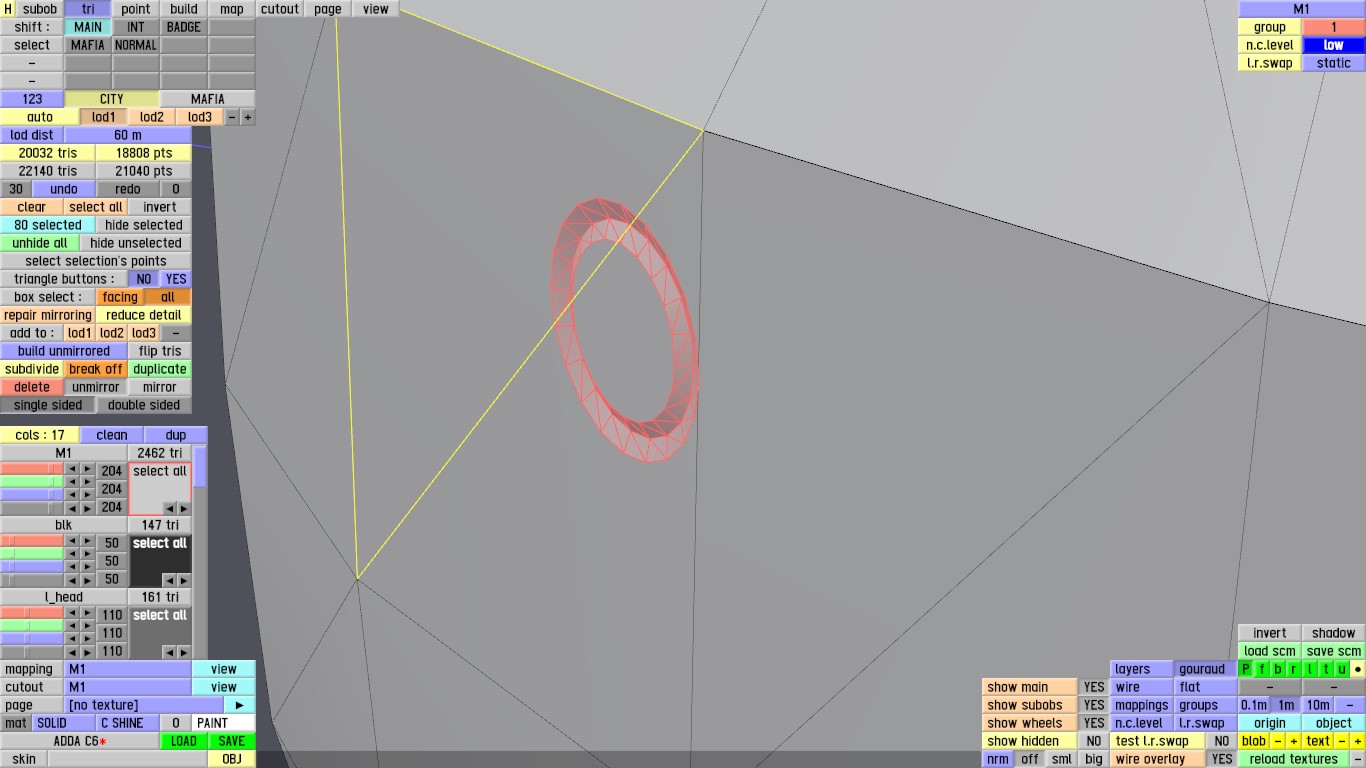
Task: Click the right arrow on M1's red slider
Action: 88,470
